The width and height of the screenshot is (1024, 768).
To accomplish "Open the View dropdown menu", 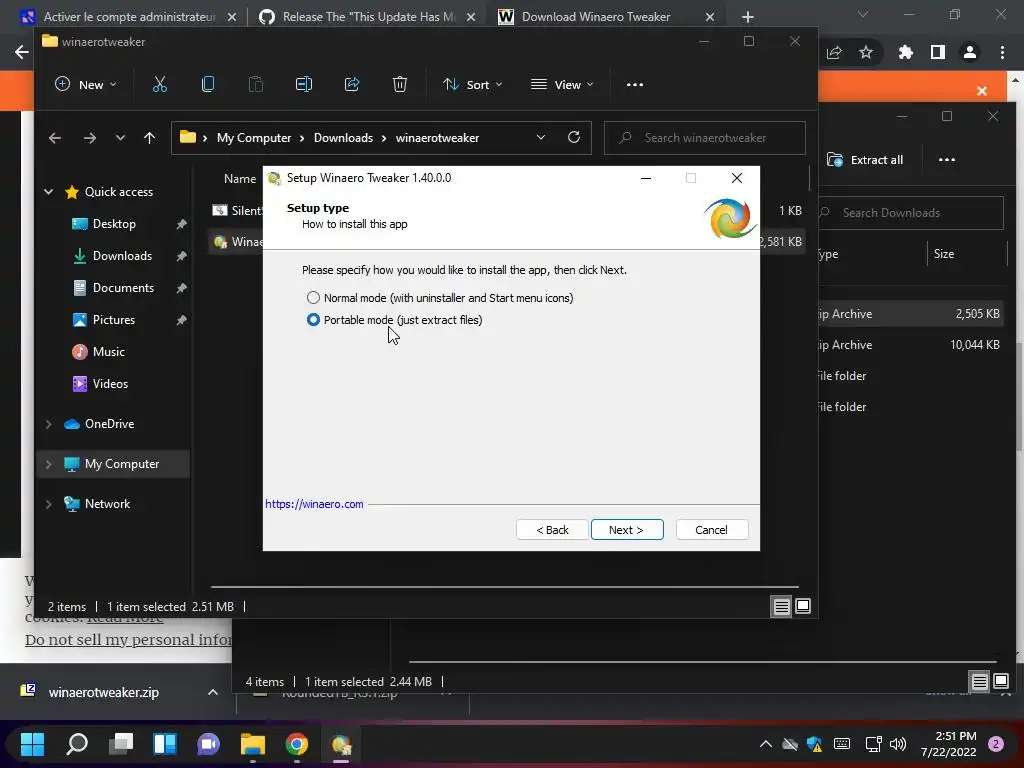I will point(562,84).
